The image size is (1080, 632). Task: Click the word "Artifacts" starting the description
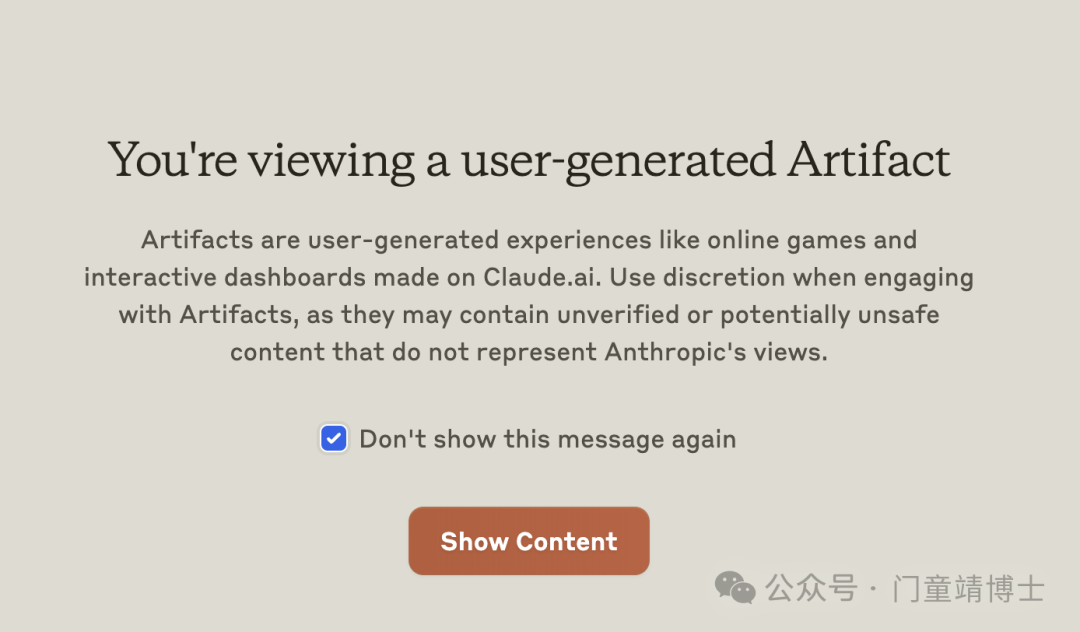pyautogui.click(x=197, y=240)
